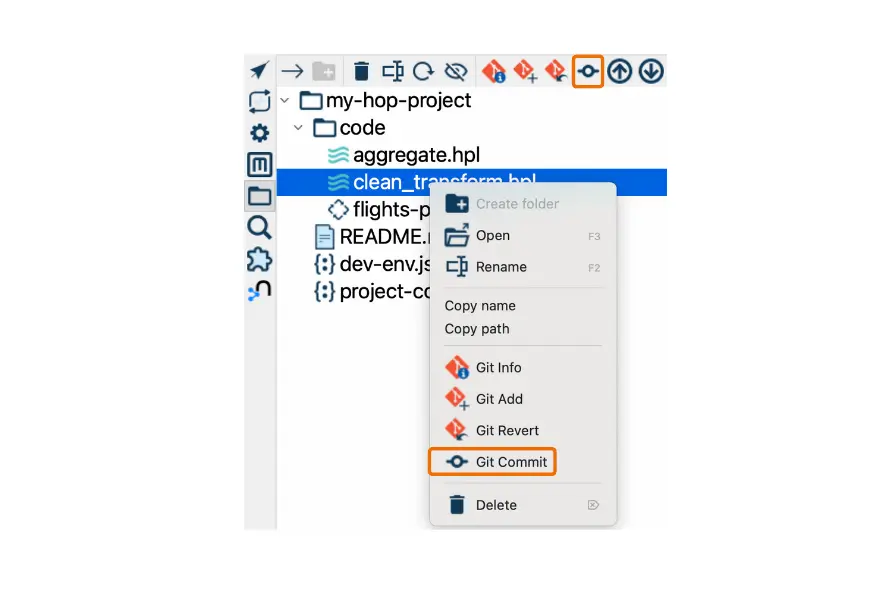Click the trash delete toolbar icon

(361, 71)
